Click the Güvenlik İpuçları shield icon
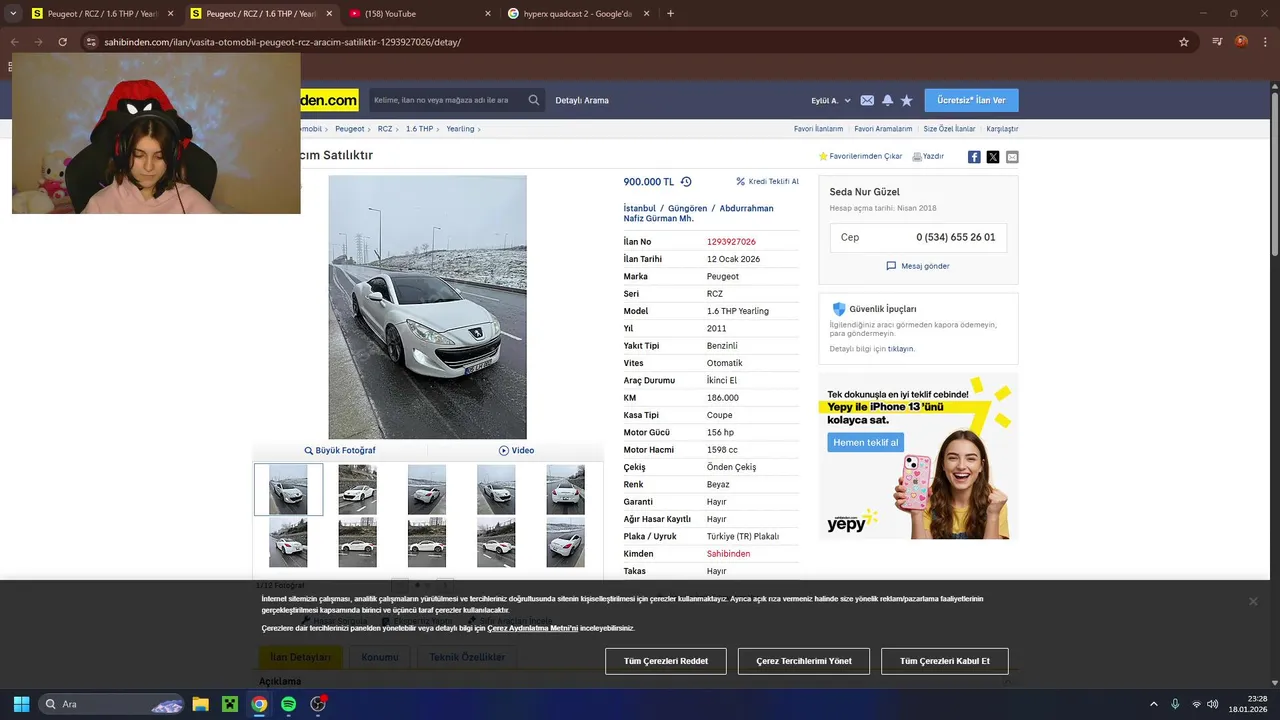This screenshot has width=1280, height=720. point(839,309)
